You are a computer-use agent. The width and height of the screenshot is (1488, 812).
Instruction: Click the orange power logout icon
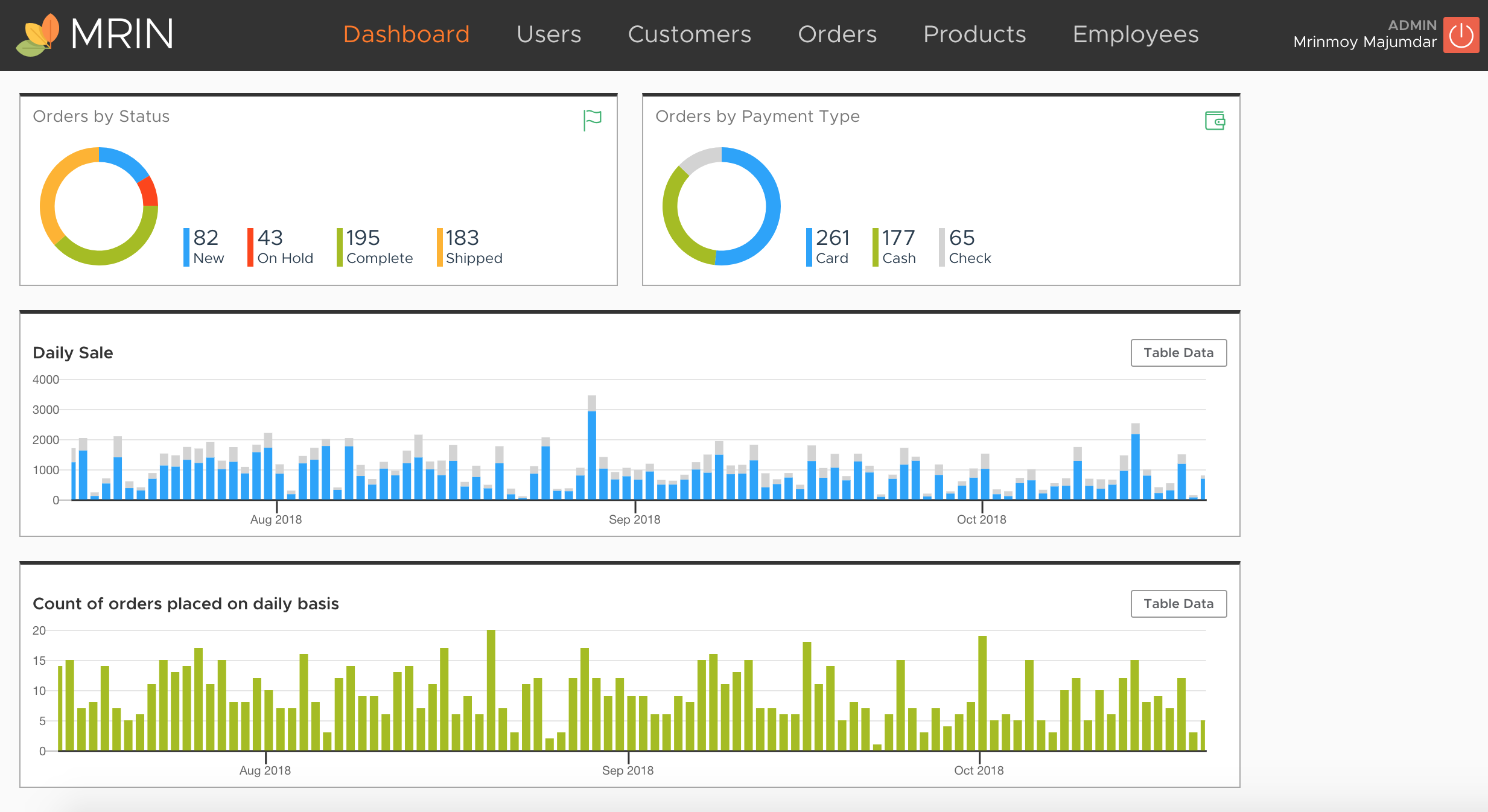click(1461, 35)
